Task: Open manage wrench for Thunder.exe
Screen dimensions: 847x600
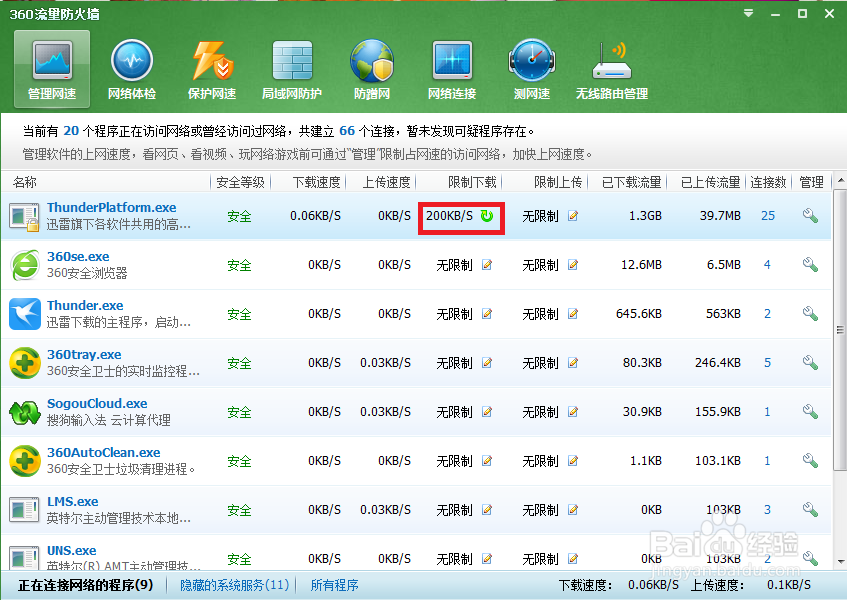Action: point(810,314)
